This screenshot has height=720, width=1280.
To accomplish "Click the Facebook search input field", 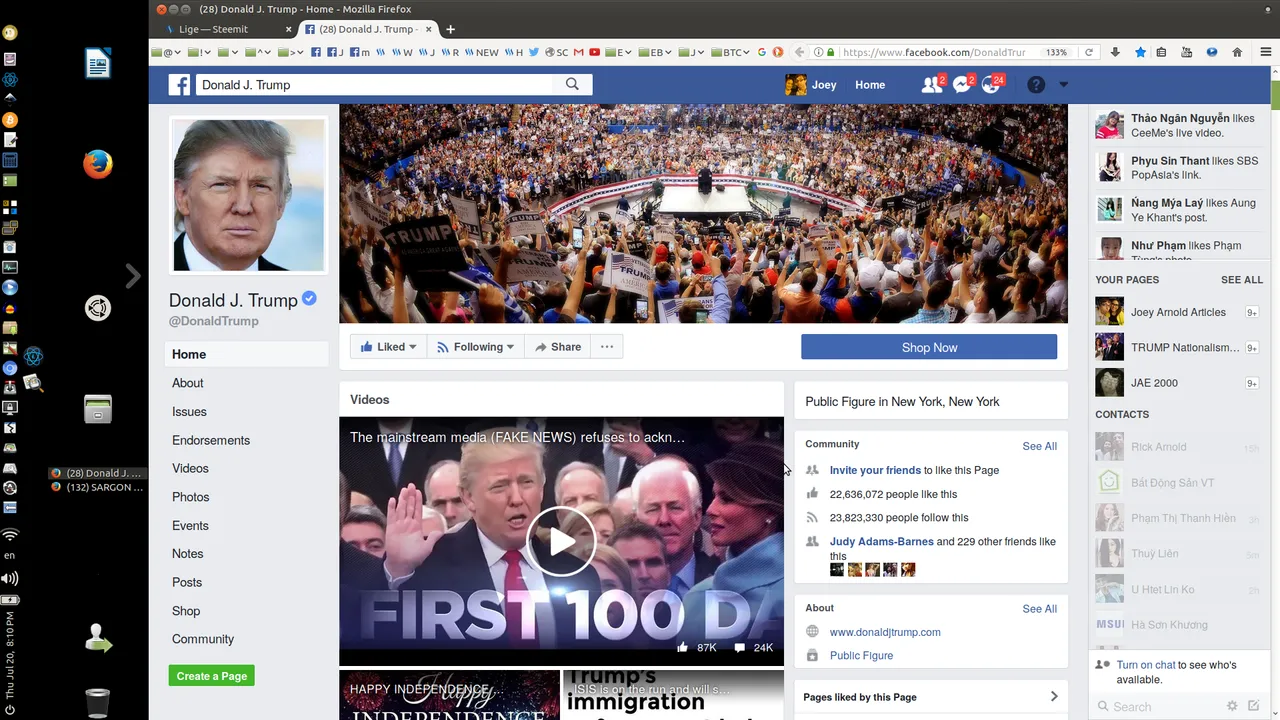I will [x=374, y=85].
